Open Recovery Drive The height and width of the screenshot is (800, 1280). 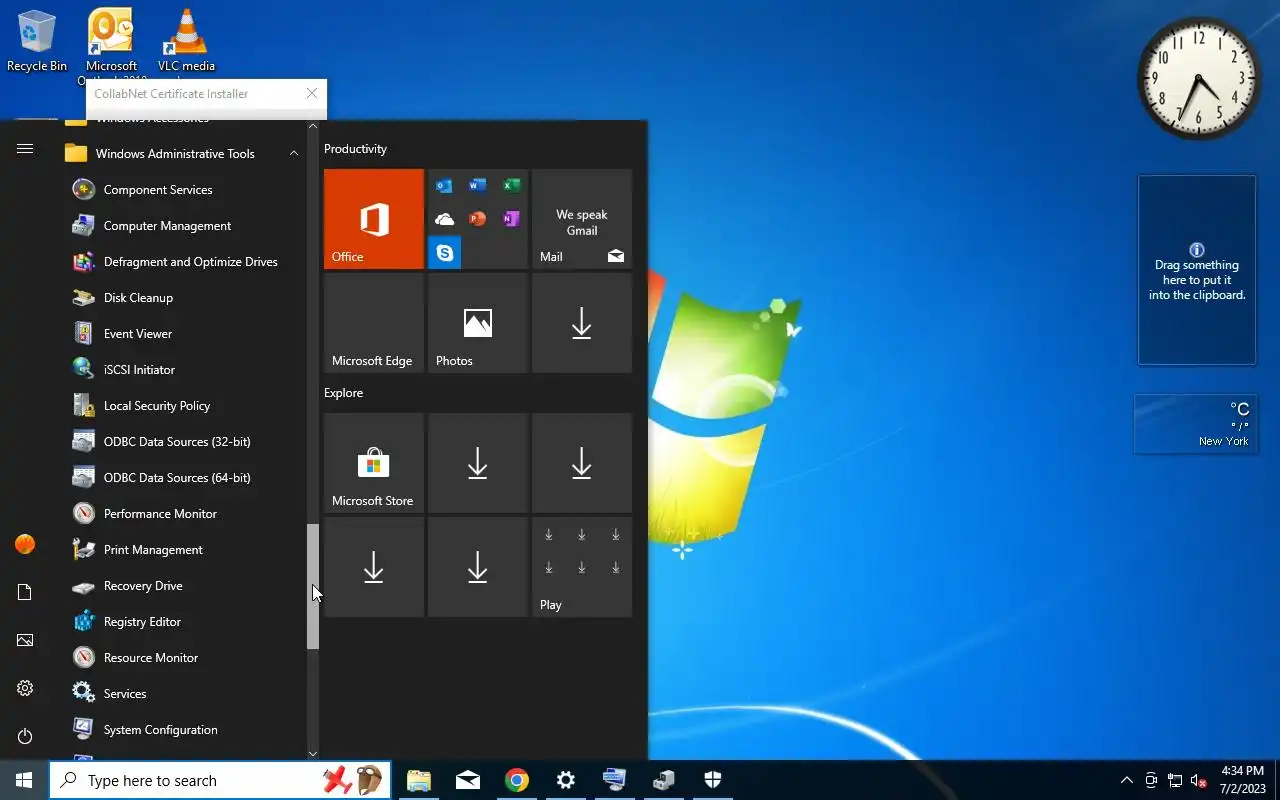(186, 586)
